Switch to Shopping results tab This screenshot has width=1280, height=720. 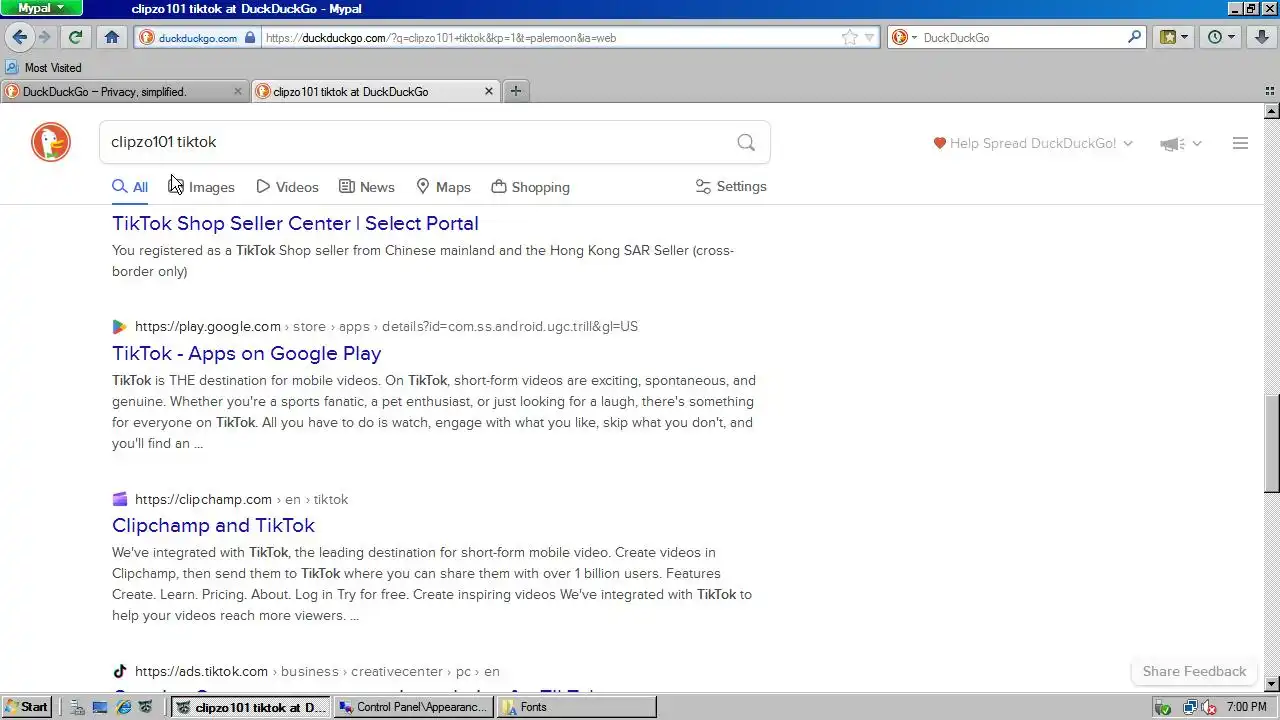point(530,187)
